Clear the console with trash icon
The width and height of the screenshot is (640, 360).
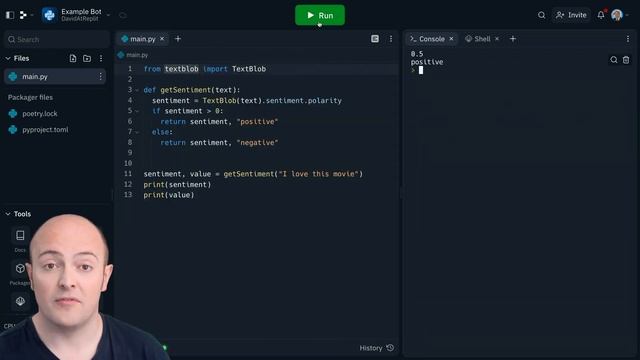point(626,60)
